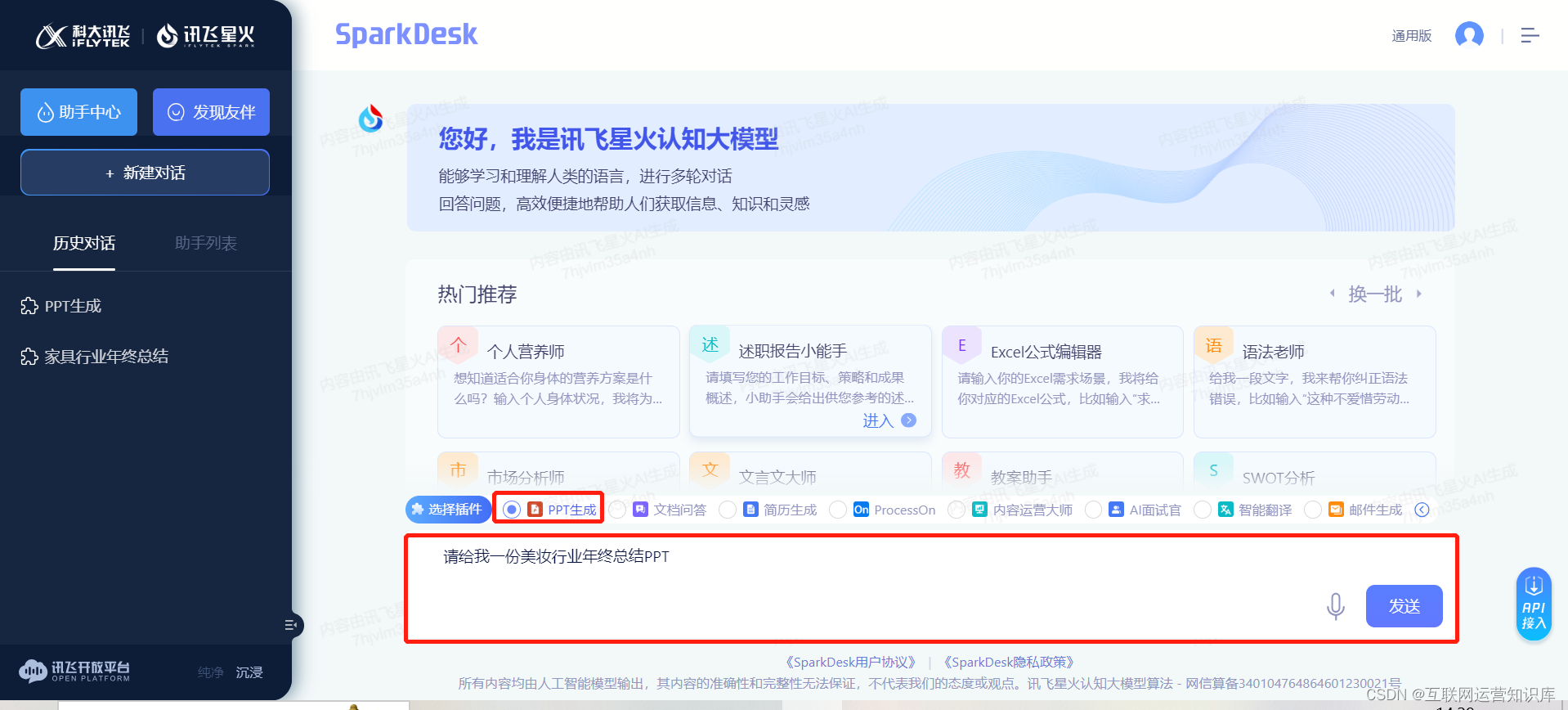Show next batch with right arrow by 换一批
Viewport: 1568px width, 710px height.
1419,294
